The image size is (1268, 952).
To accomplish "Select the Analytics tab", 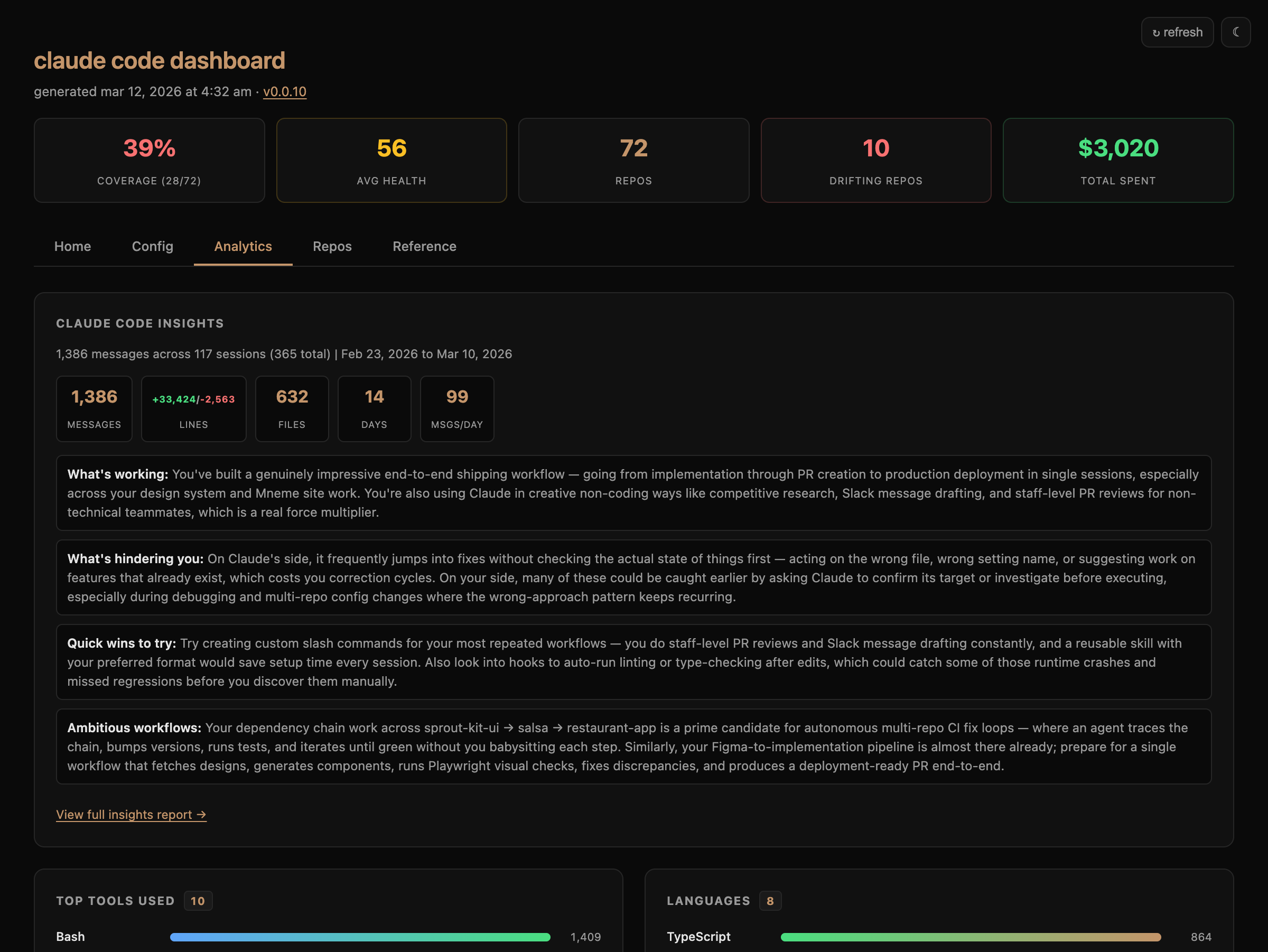I will point(243,247).
